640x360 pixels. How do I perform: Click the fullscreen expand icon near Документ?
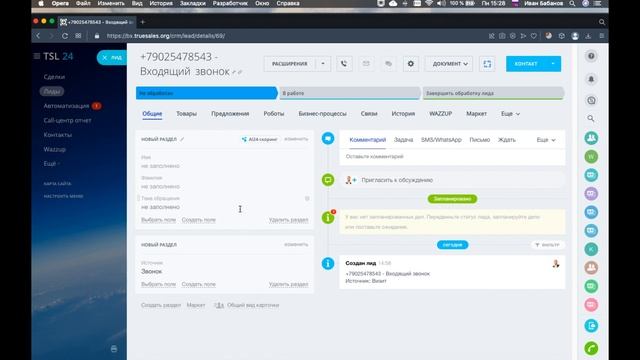tap(487, 64)
